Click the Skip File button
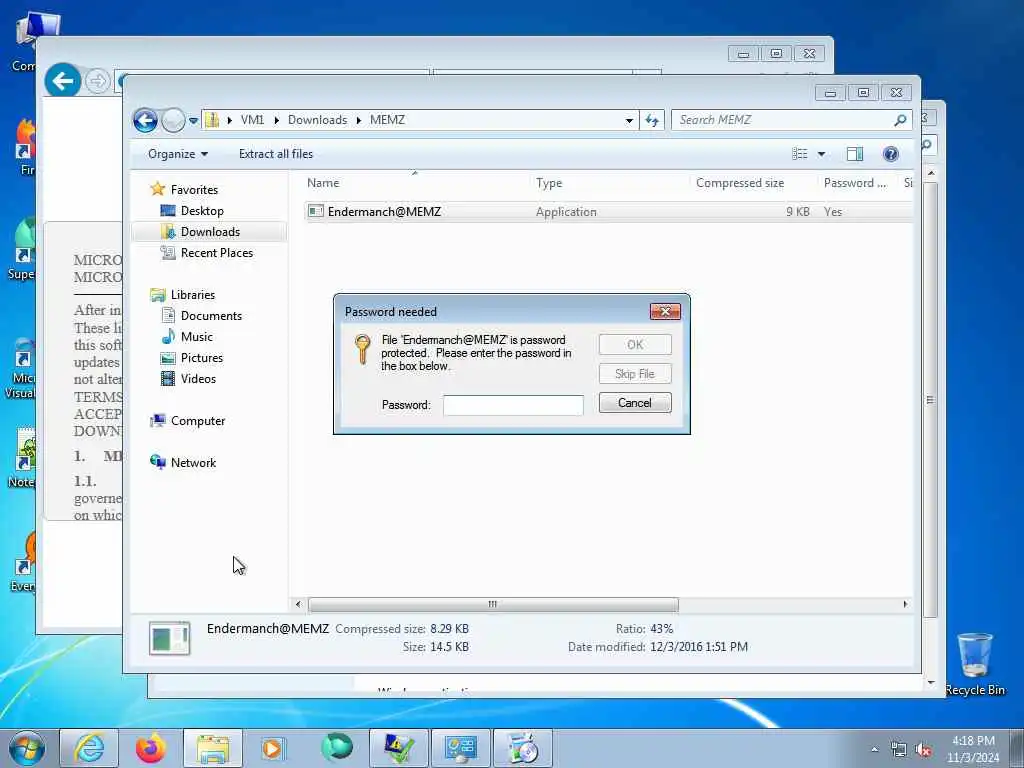Viewport: 1024px width, 768px height. point(635,374)
